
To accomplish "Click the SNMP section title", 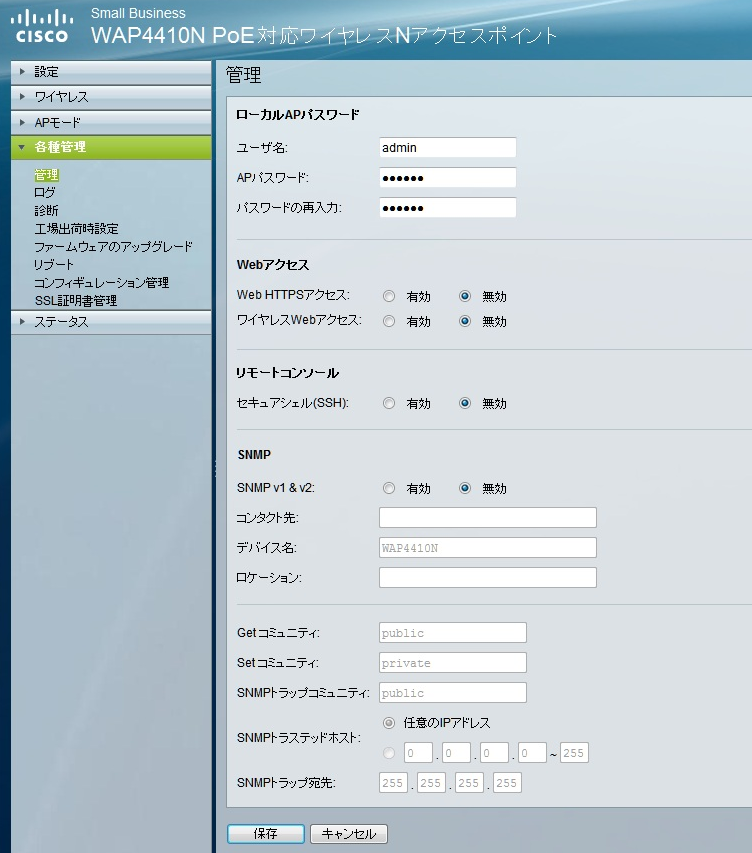I will pyautogui.click(x=254, y=455).
